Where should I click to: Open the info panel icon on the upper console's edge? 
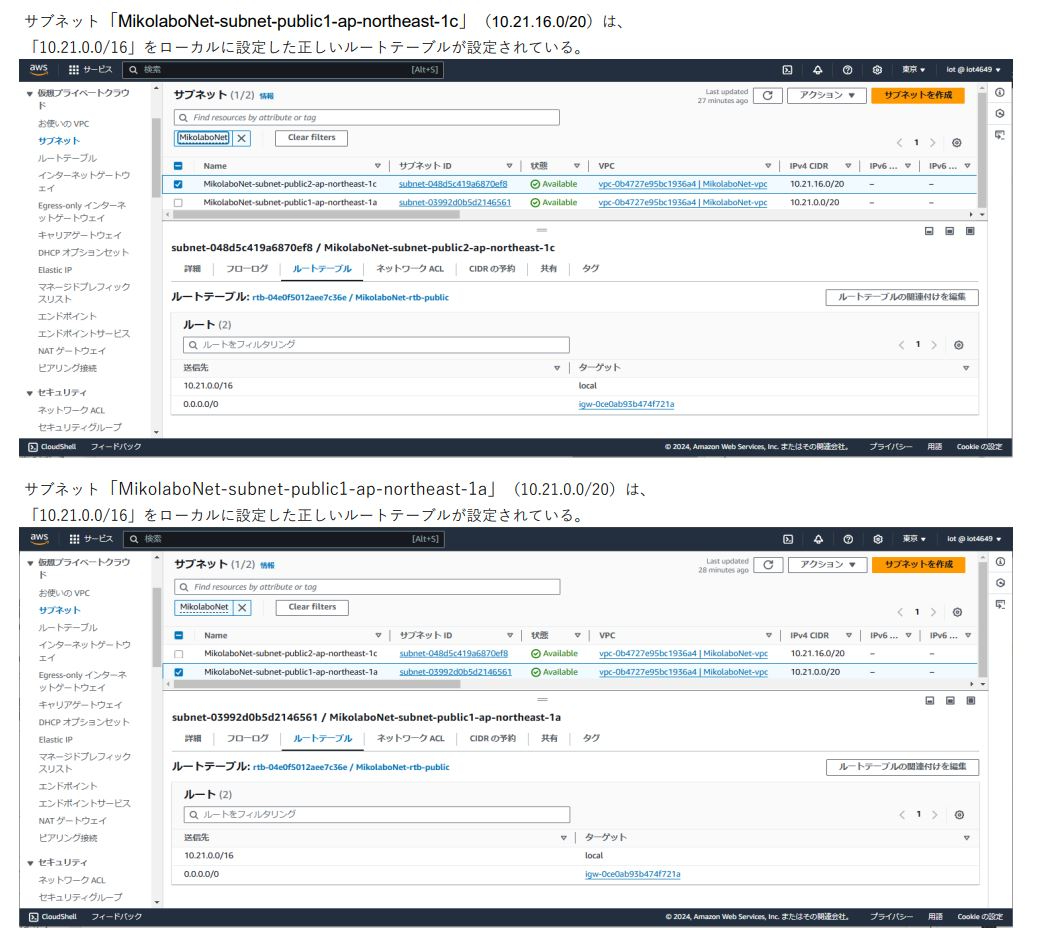click(x=1000, y=93)
